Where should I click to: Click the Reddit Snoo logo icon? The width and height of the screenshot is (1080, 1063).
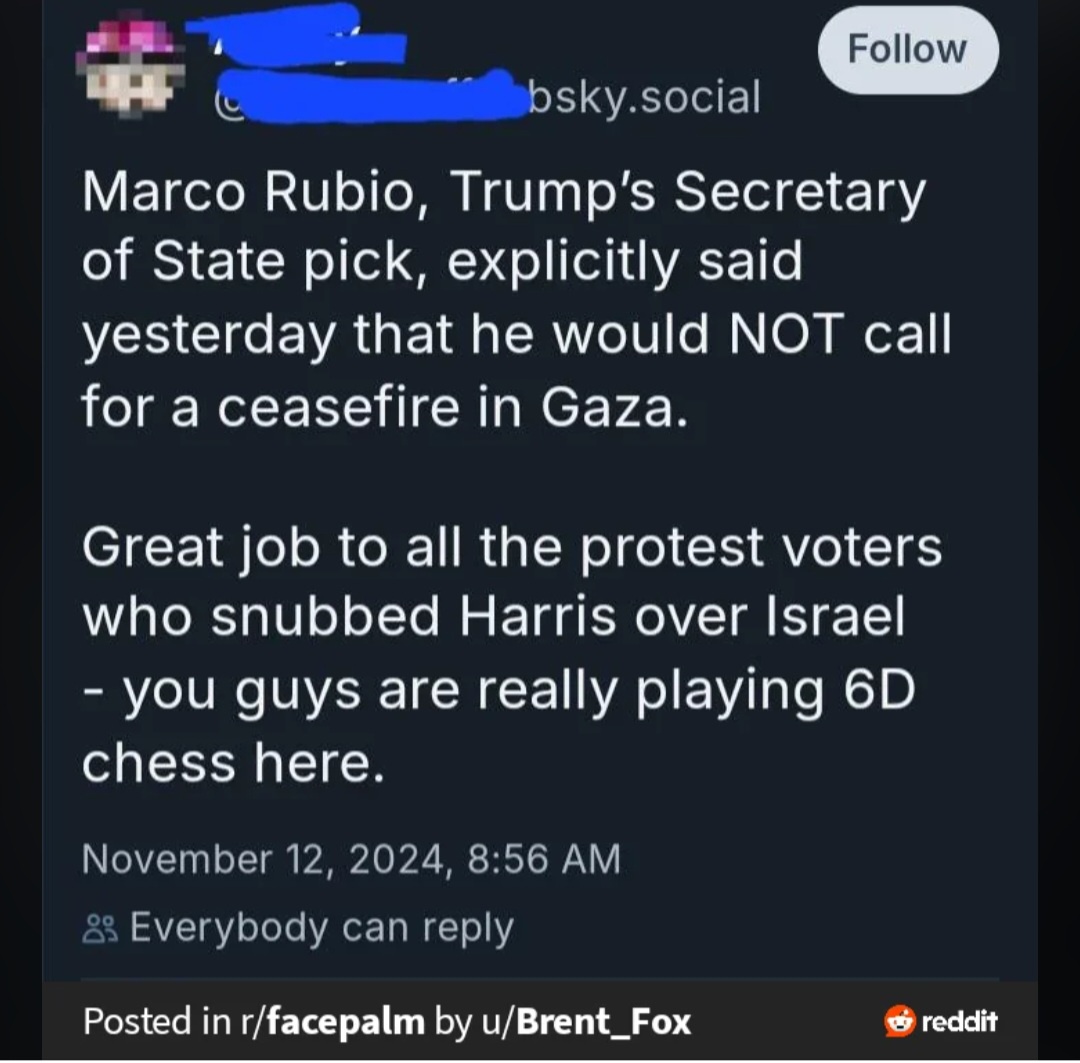pyautogui.click(x=900, y=1021)
